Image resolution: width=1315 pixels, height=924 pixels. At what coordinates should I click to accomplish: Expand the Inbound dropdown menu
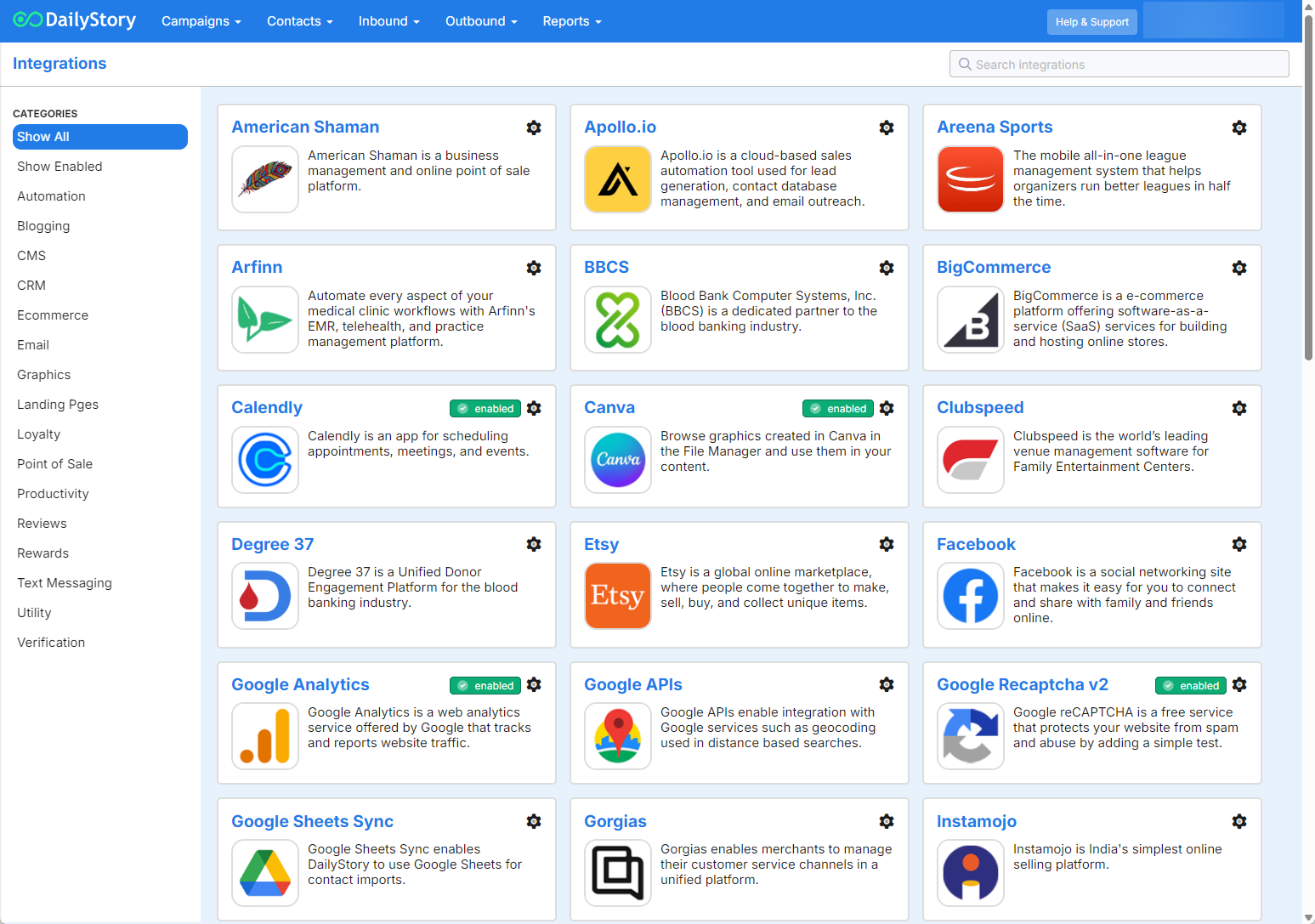point(389,21)
